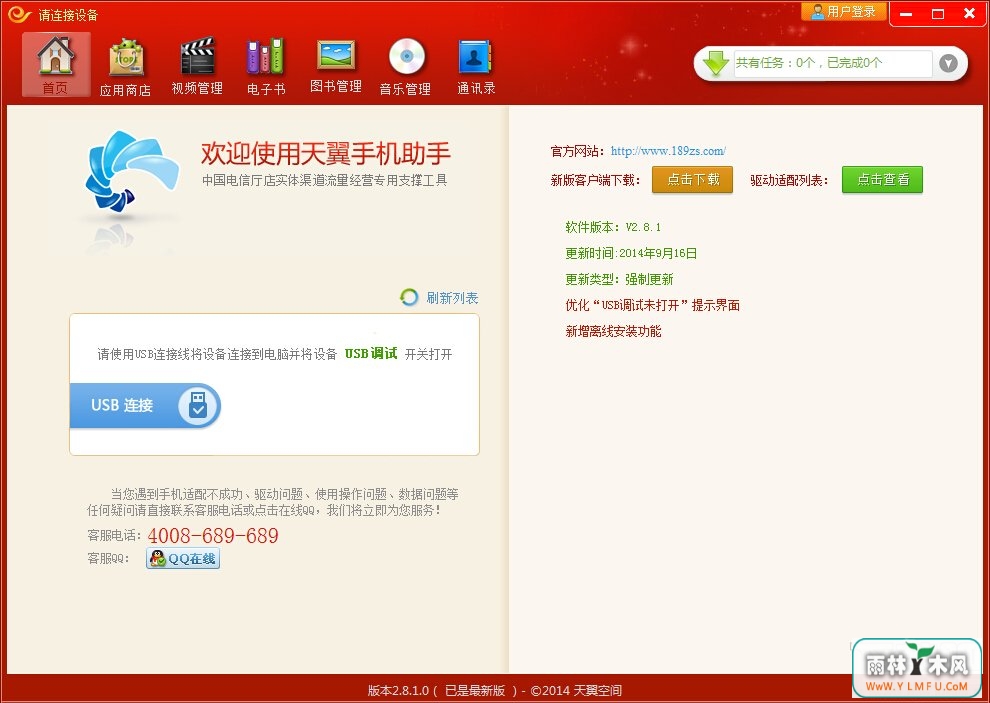Image resolution: width=990 pixels, height=703 pixels.
Task: Click the 优化“USB调试未打开”提示界面 text
Action: pyautogui.click(x=652, y=305)
